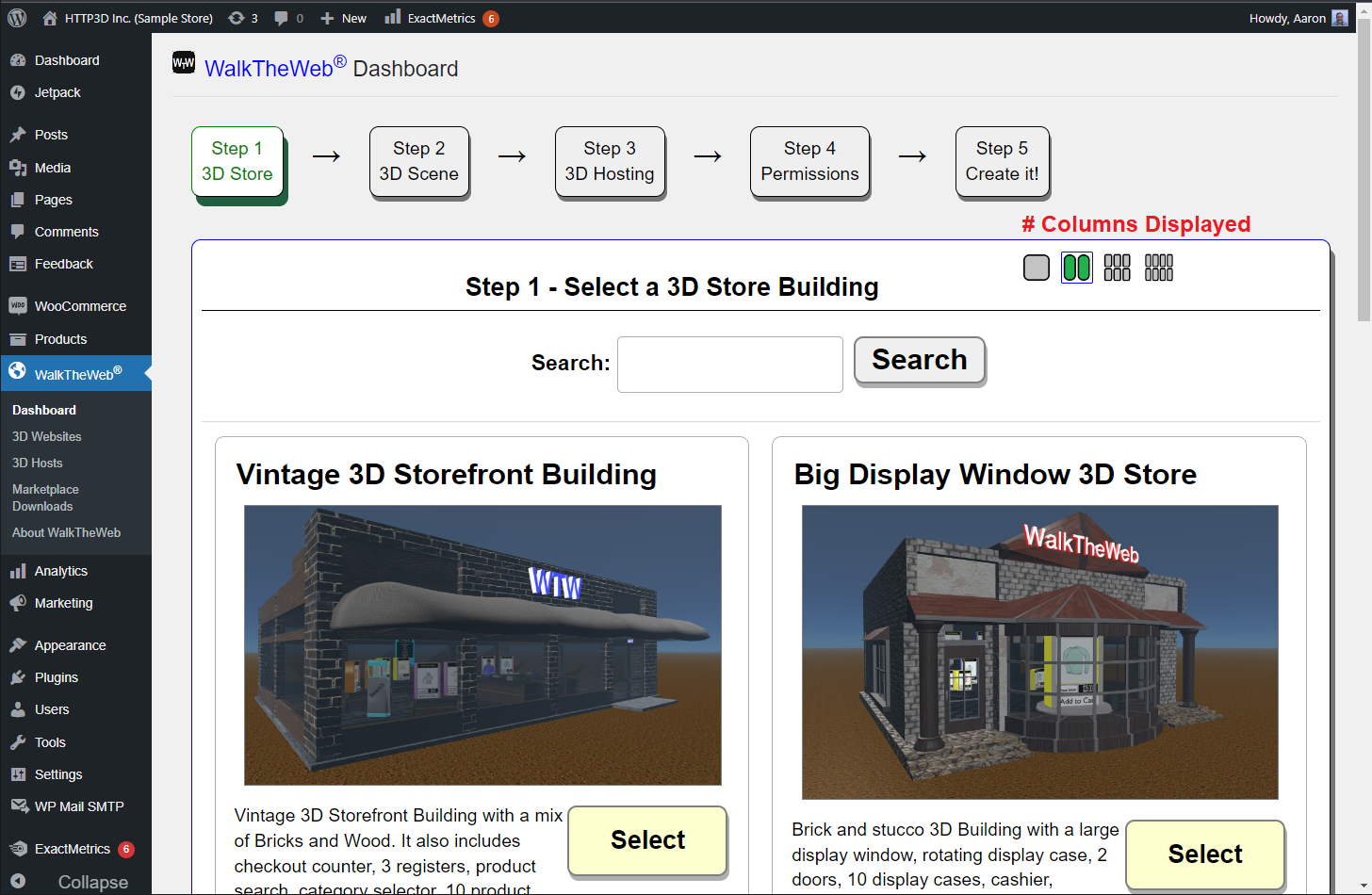The height and width of the screenshot is (895, 1372).
Task: Click the W-W logo beside the page title
Action: tap(184, 63)
